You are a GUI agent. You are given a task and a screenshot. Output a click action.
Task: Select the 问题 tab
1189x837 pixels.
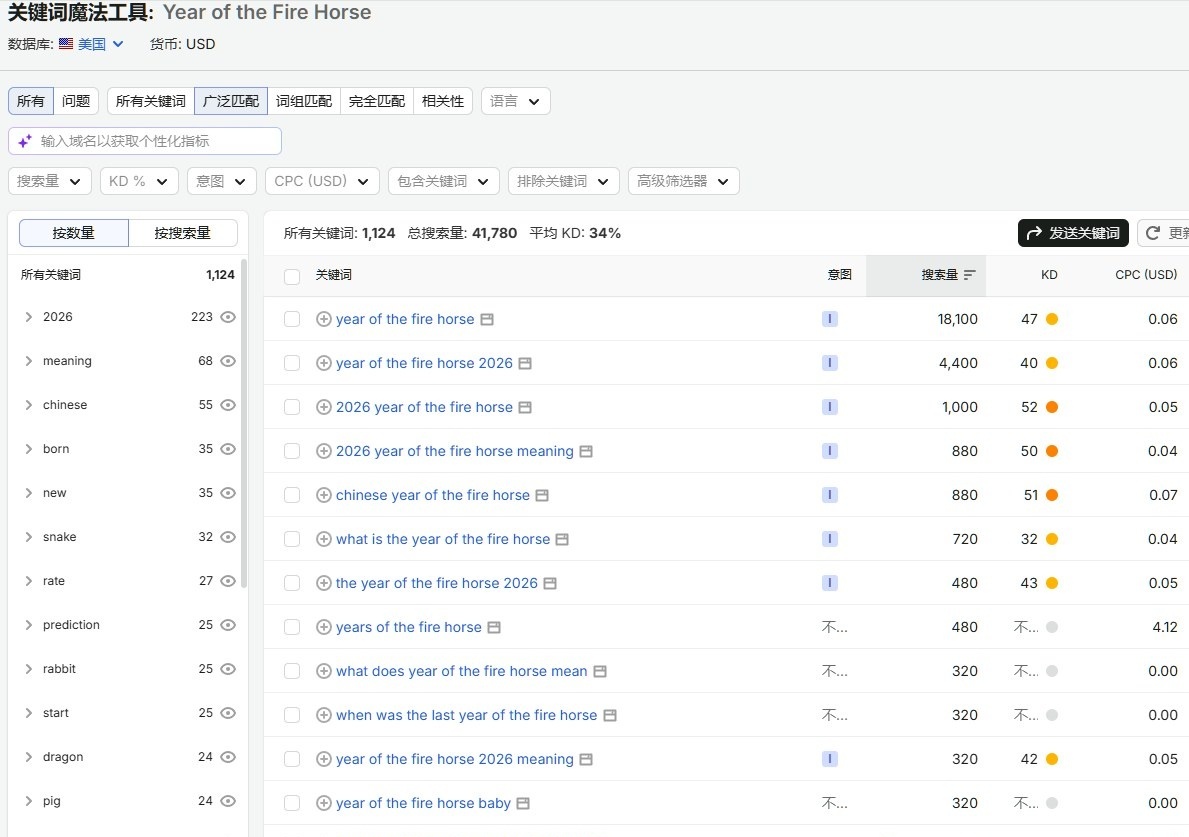(76, 101)
